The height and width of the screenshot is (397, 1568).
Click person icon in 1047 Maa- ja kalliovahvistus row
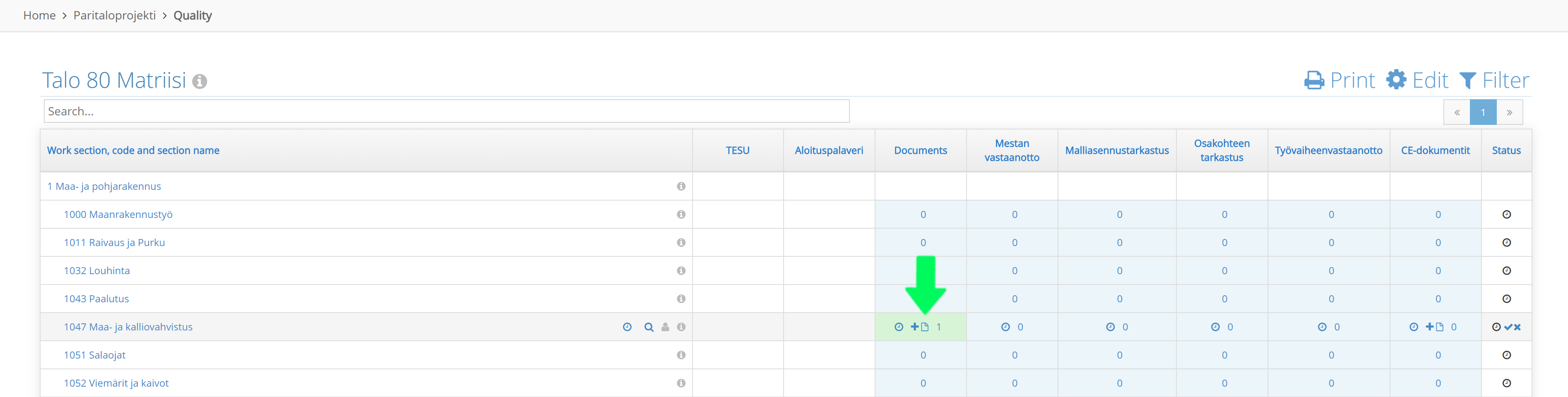[665, 327]
